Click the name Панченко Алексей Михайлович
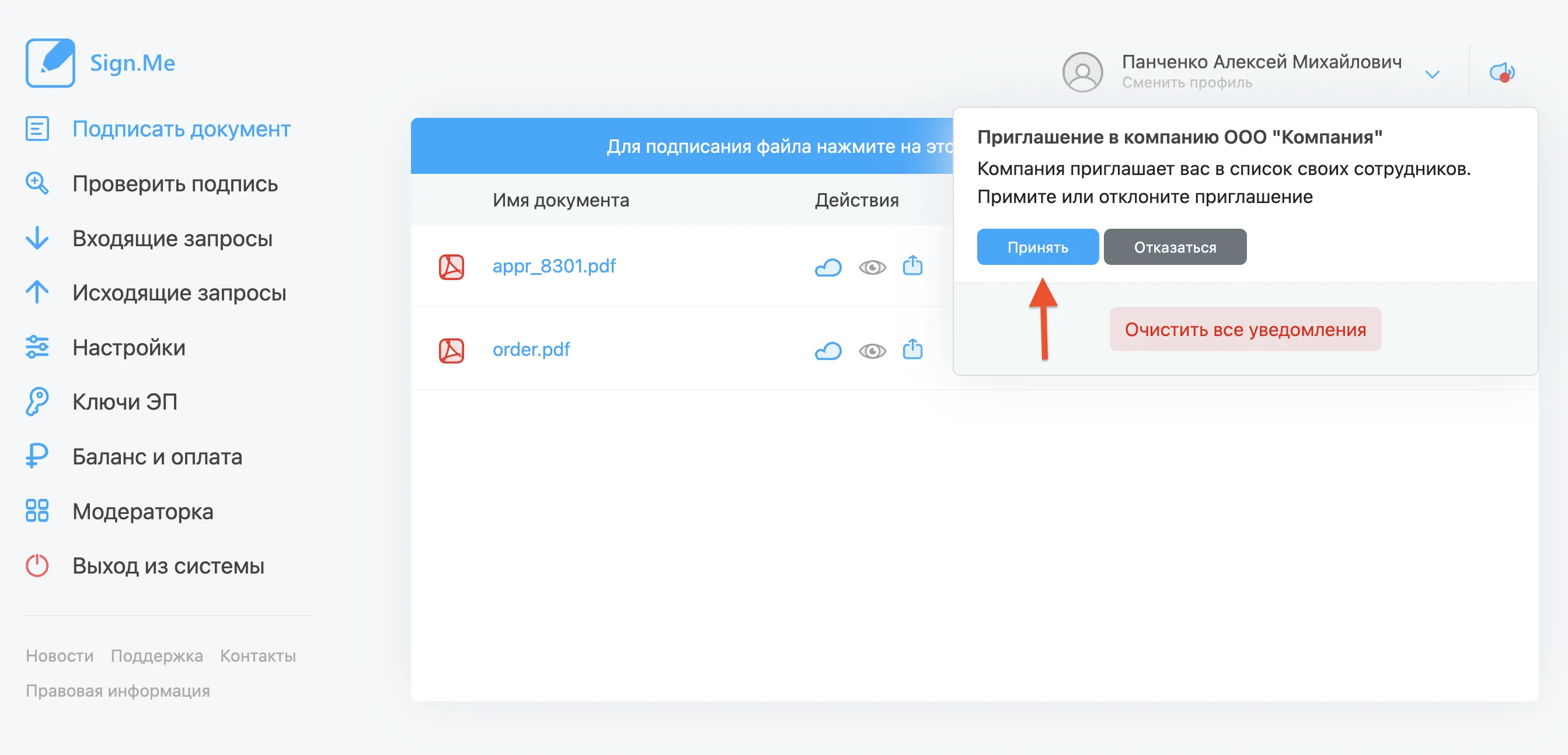The image size is (1568, 755). point(1262,61)
